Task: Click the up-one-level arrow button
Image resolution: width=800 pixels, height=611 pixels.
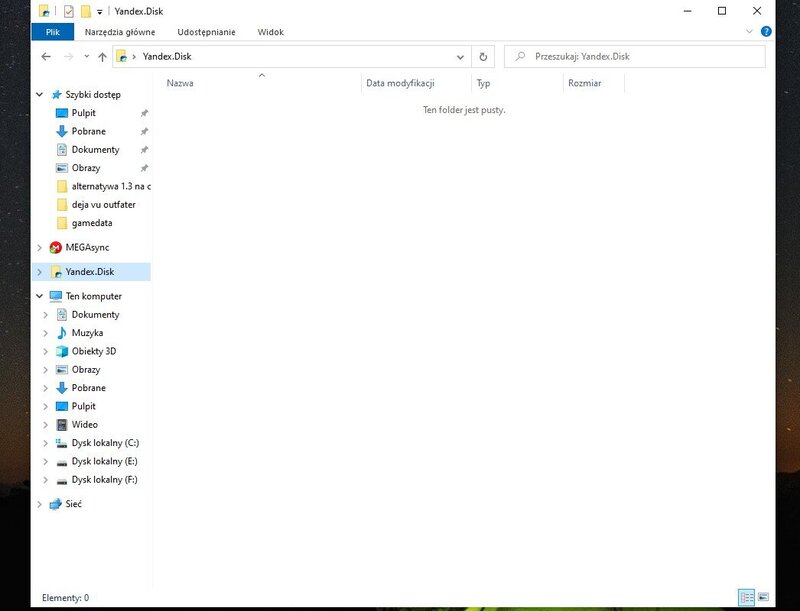Action: tap(102, 57)
